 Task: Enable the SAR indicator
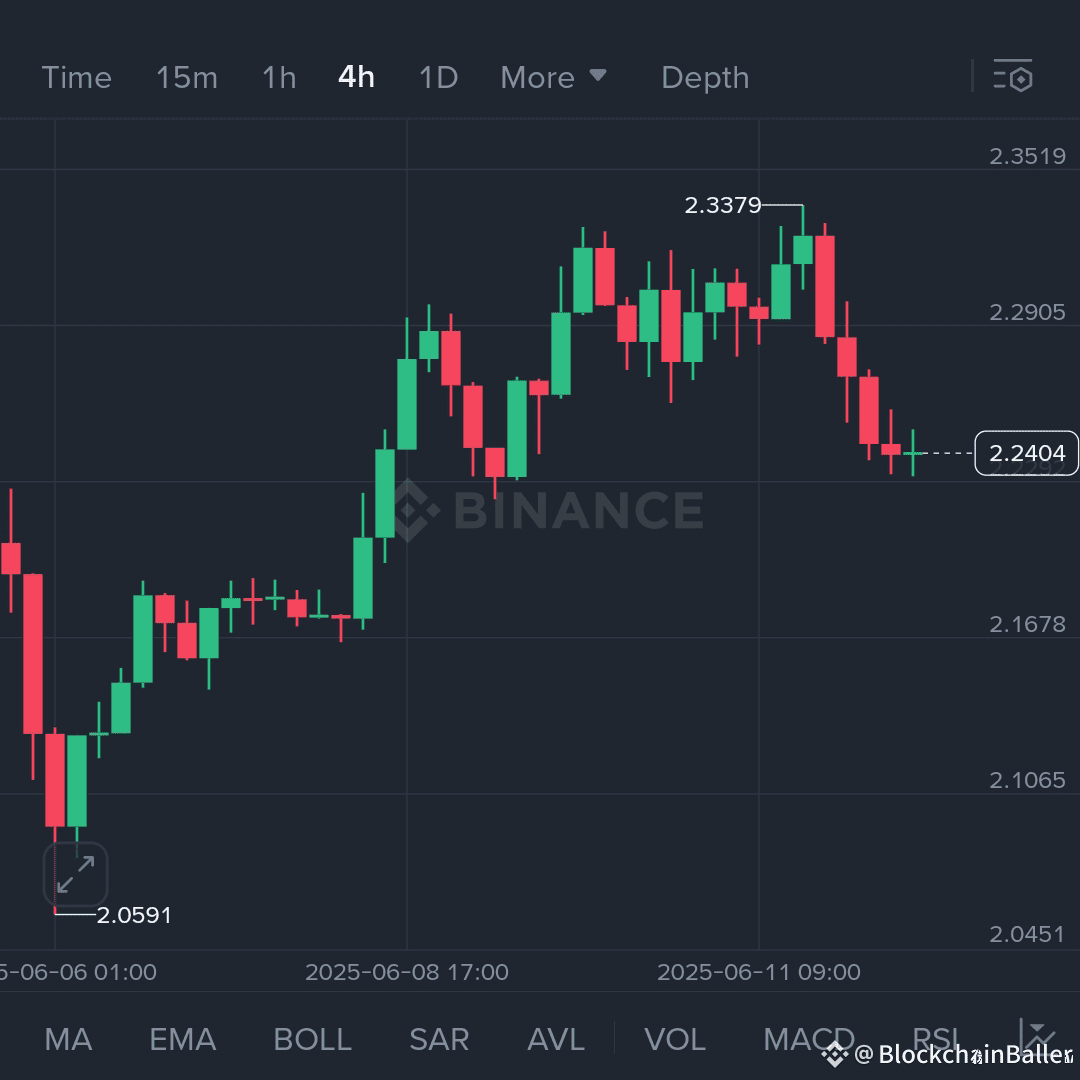point(438,1040)
